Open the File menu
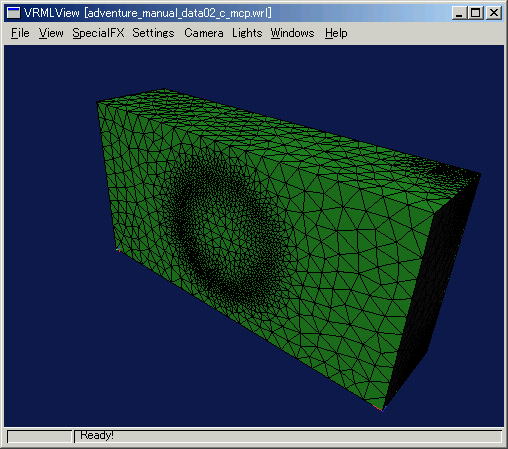This screenshot has width=508, height=449. click(20, 33)
